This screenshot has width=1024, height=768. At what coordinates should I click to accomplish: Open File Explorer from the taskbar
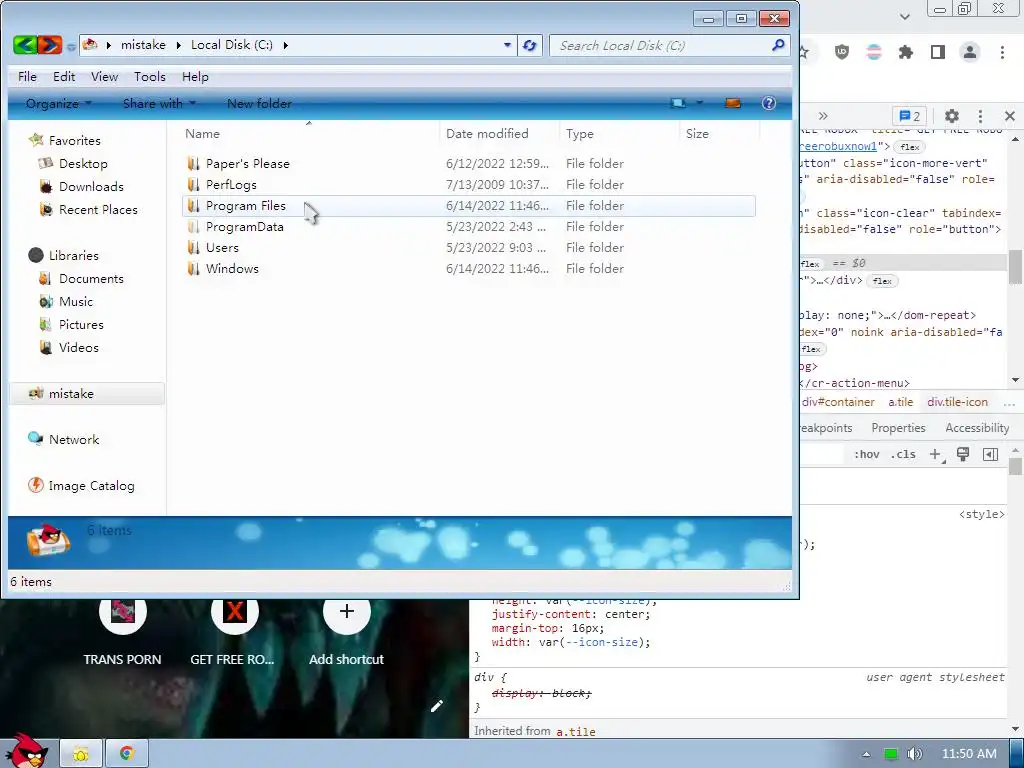[81, 754]
